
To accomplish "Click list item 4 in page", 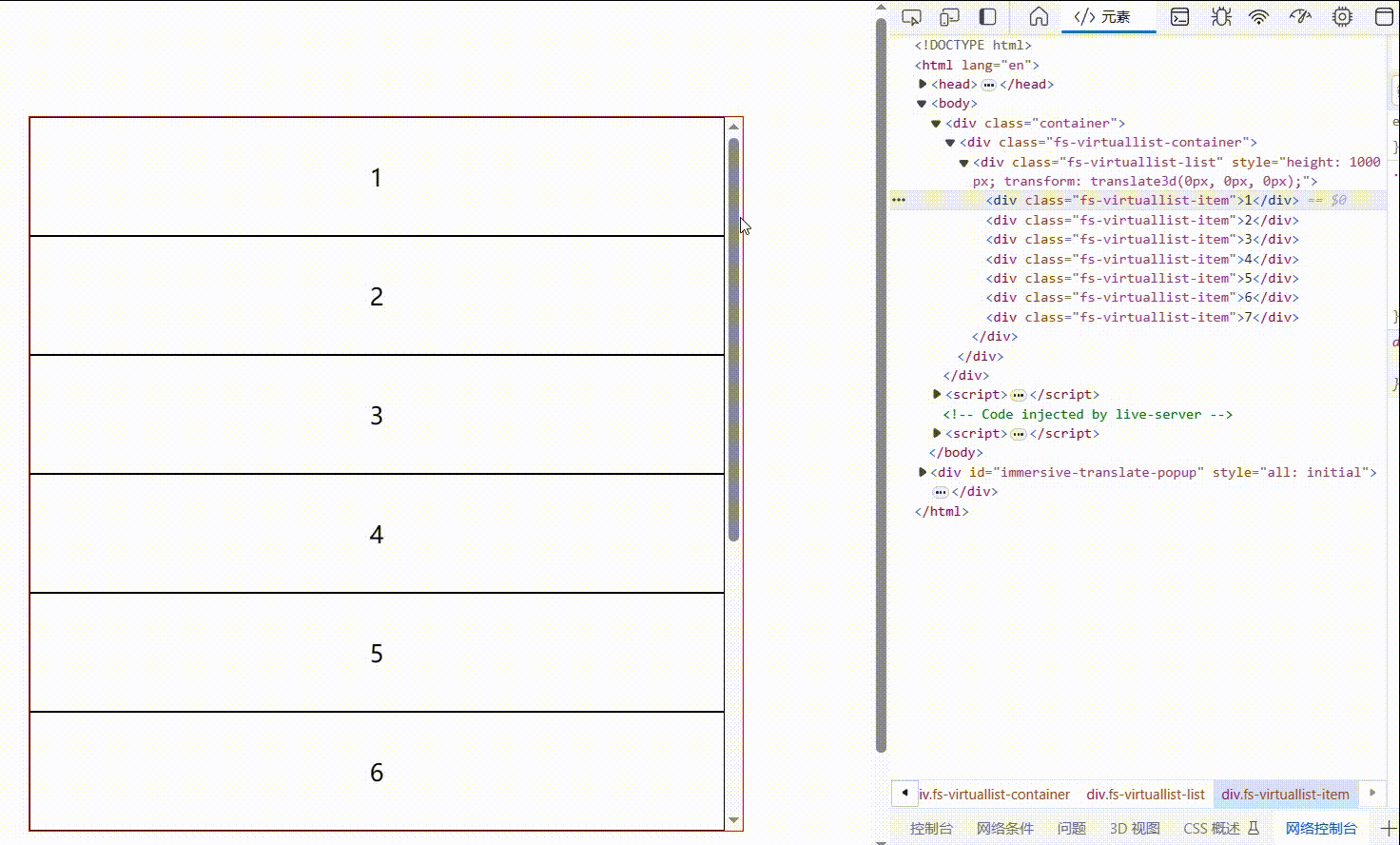I will click(377, 534).
